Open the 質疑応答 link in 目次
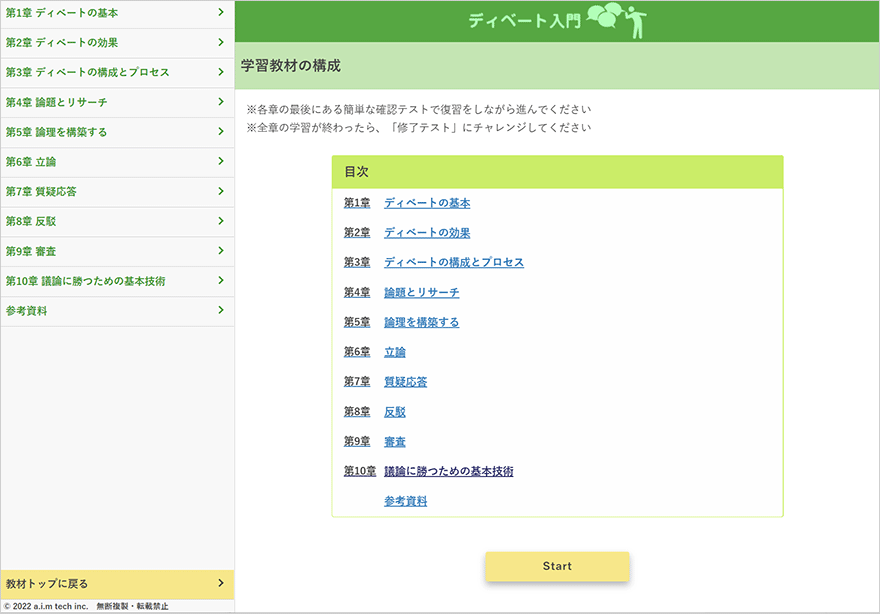The width and height of the screenshot is (880, 614). click(405, 382)
